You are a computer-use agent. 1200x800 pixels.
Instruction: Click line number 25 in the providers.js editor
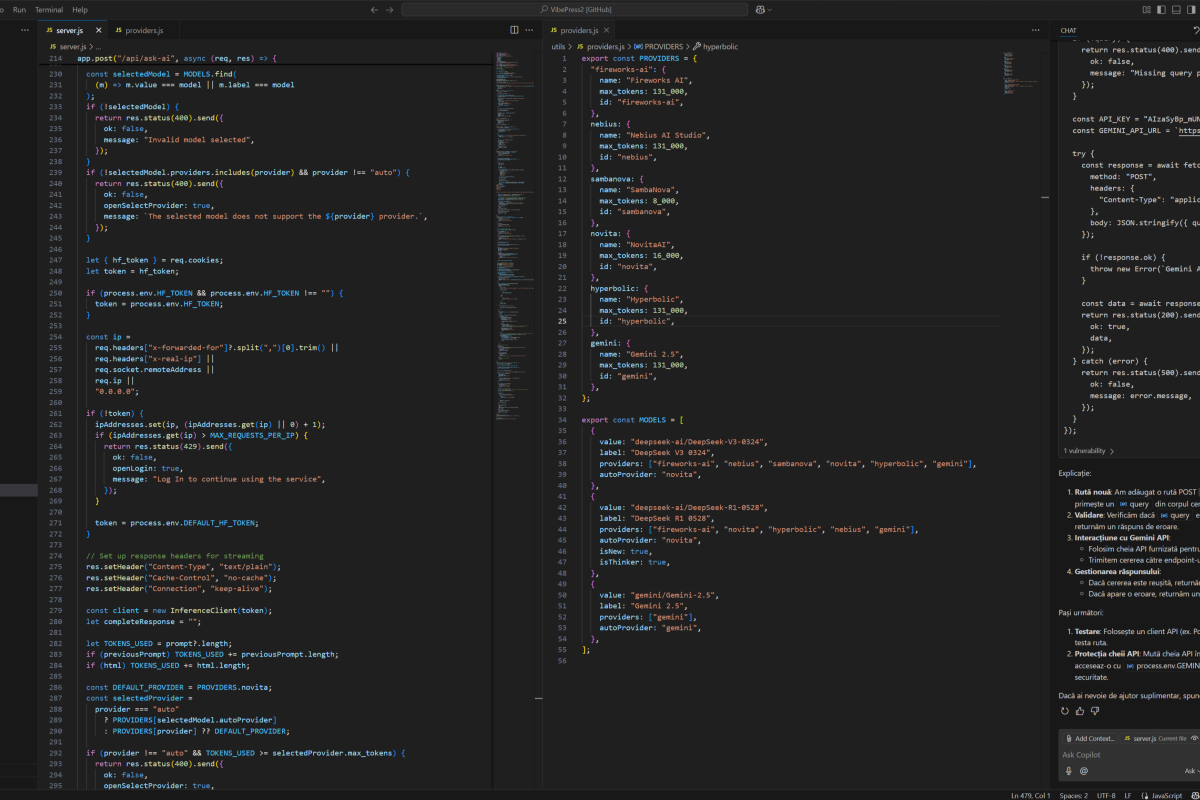coord(563,322)
